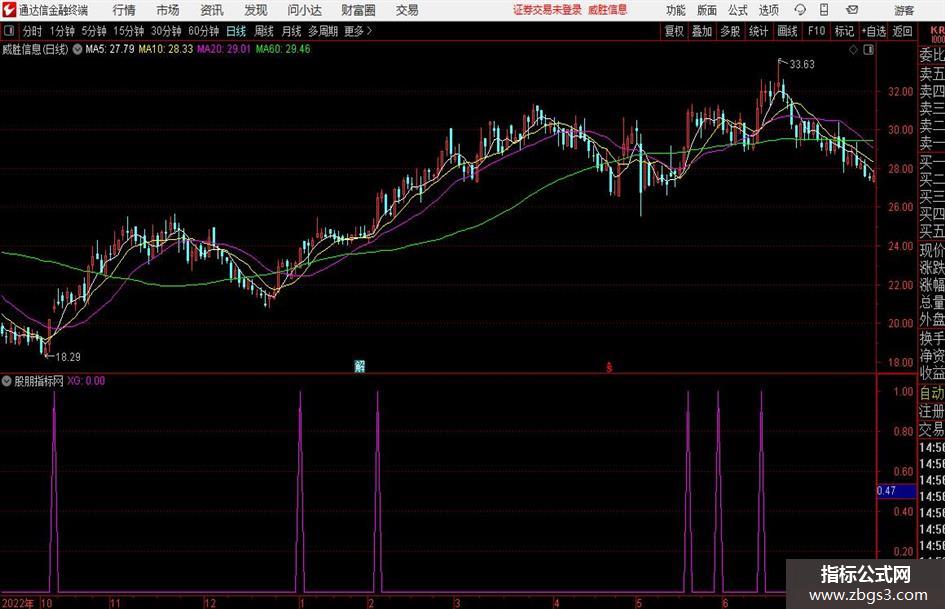Click the 返回 back button

coord(902,31)
